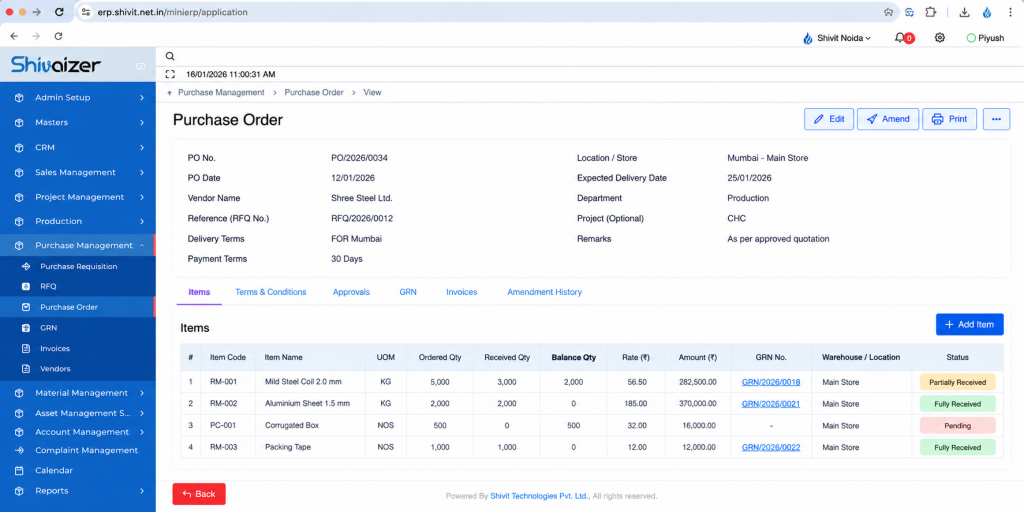Open the more options ellipsis button
The height and width of the screenshot is (512, 1024).
coord(996,120)
